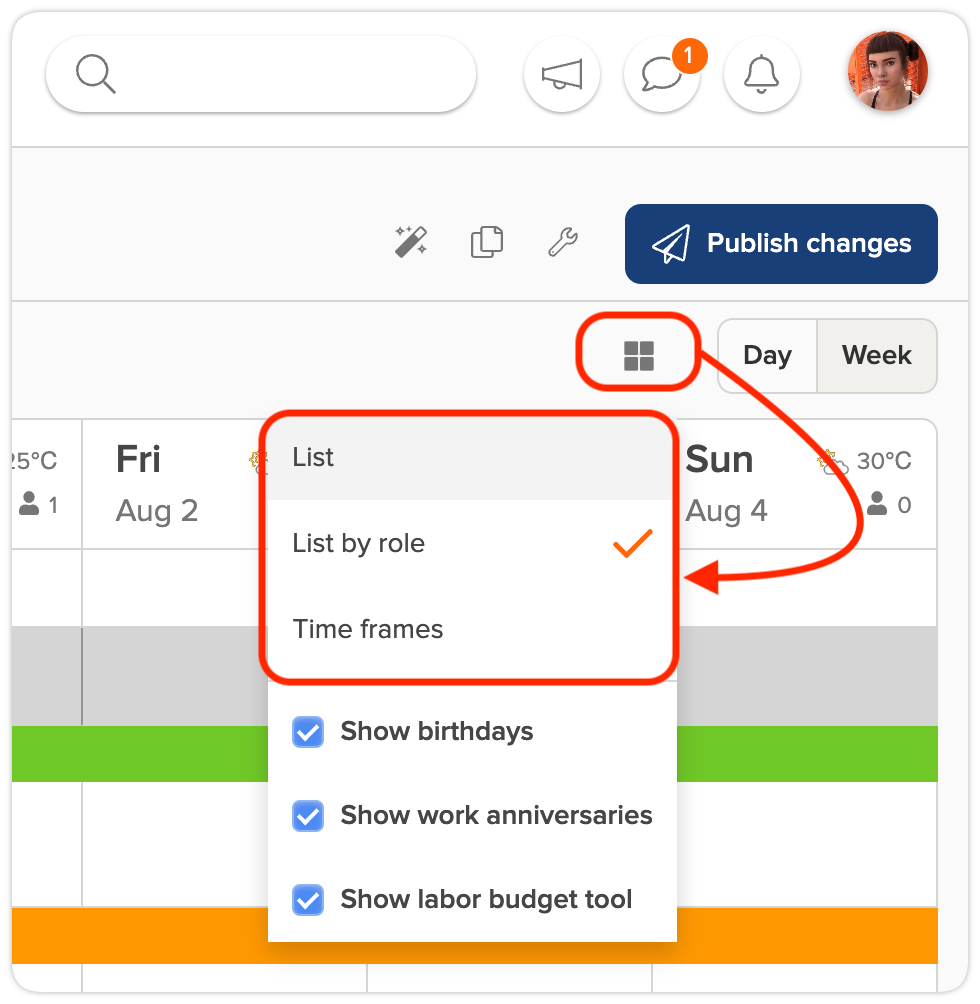Open the megaphone announcements icon

pos(561,75)
